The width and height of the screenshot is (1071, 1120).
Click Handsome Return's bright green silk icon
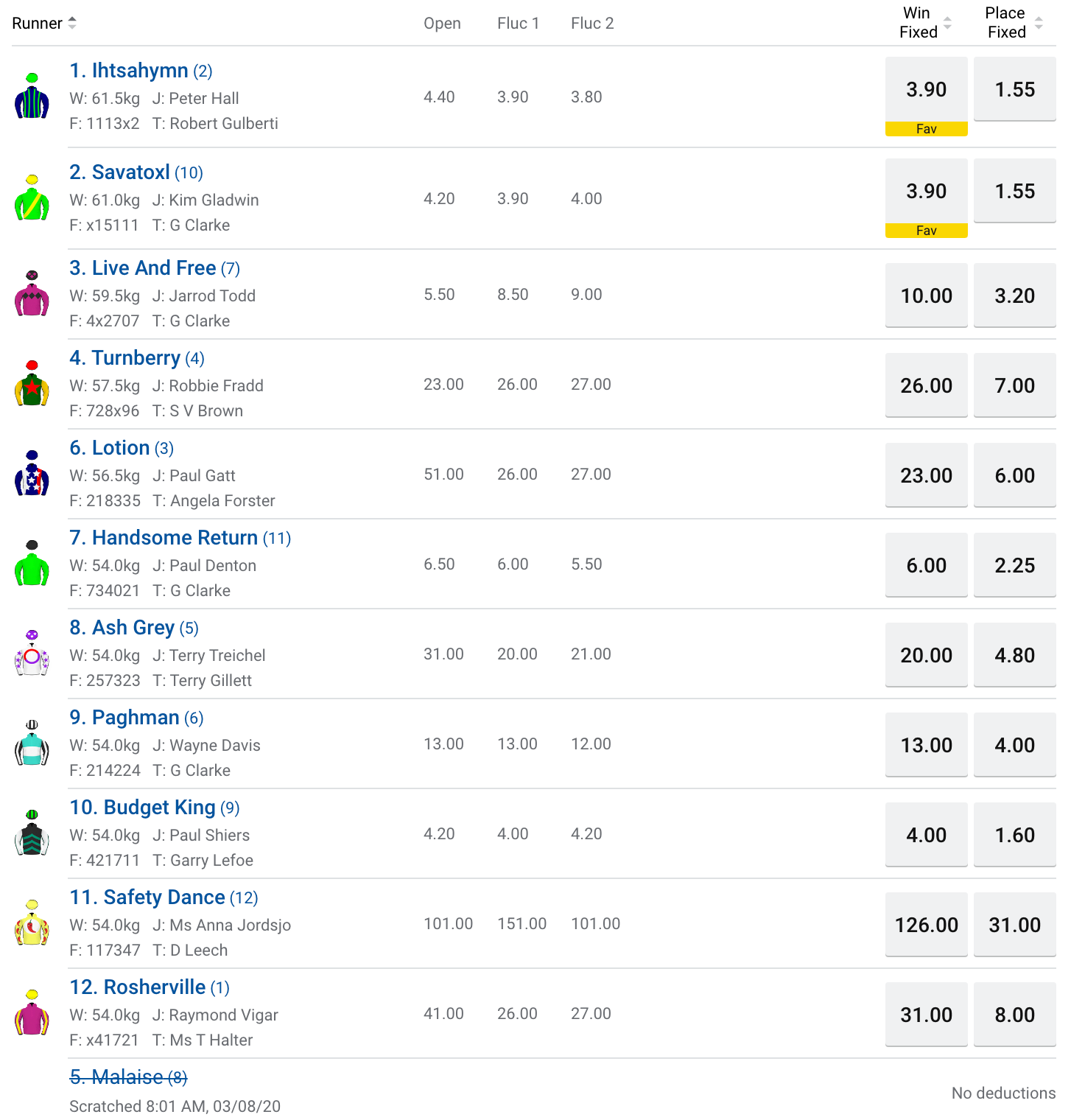(x=32, y=563)
